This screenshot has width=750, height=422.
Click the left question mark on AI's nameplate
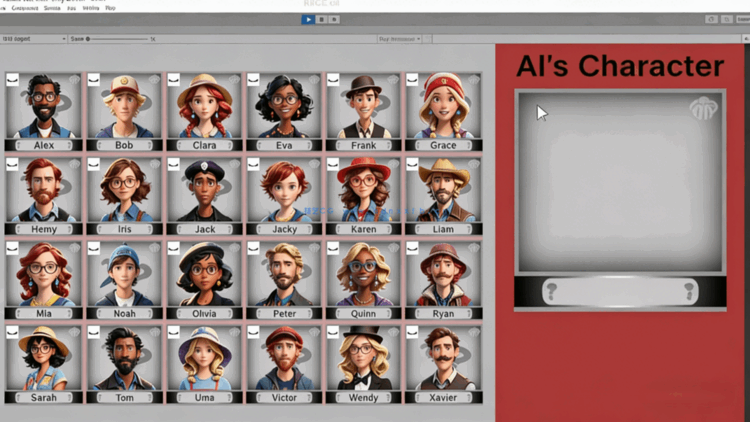pos(550,291)
